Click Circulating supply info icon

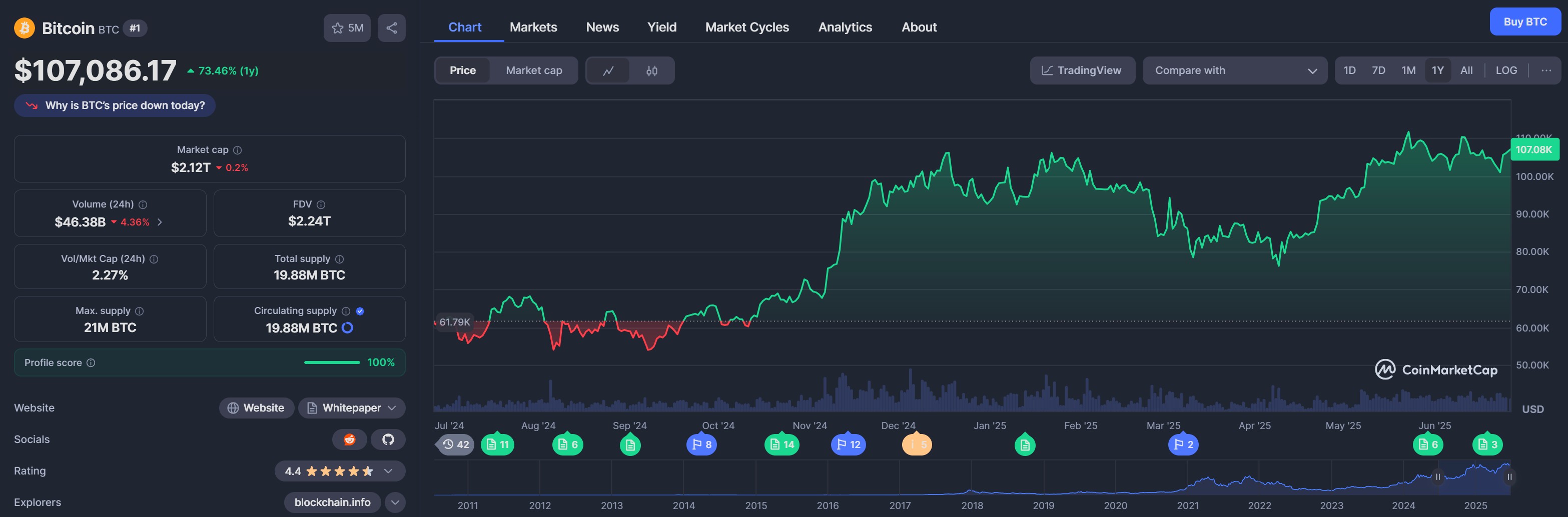tap(346, 311)
